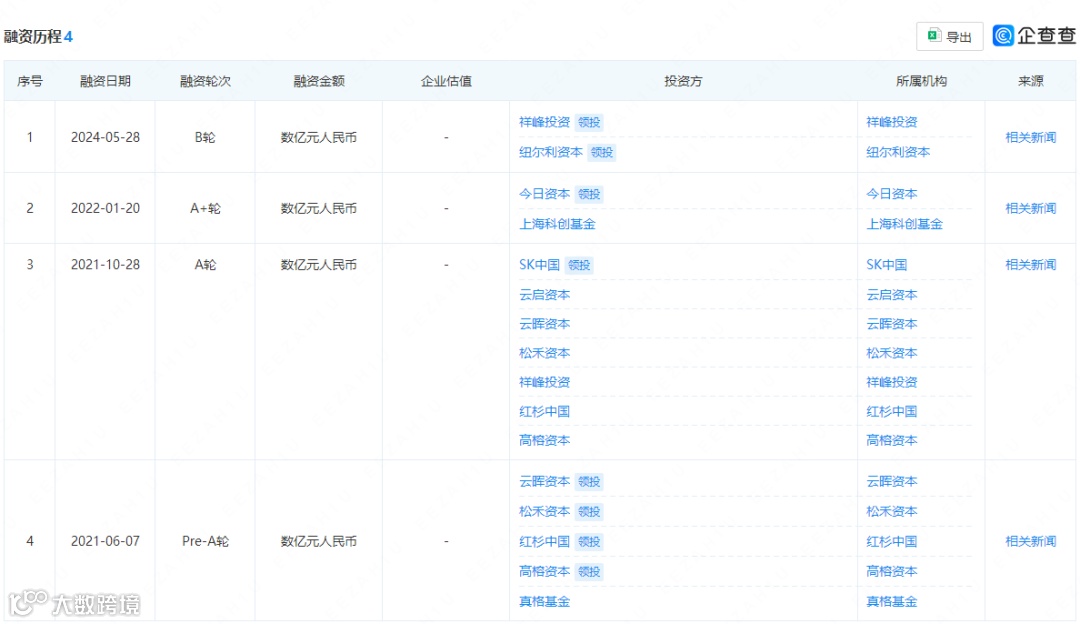
Task: Click 领投 tag beside 纽尔利资本
Action: click(601, 152)
